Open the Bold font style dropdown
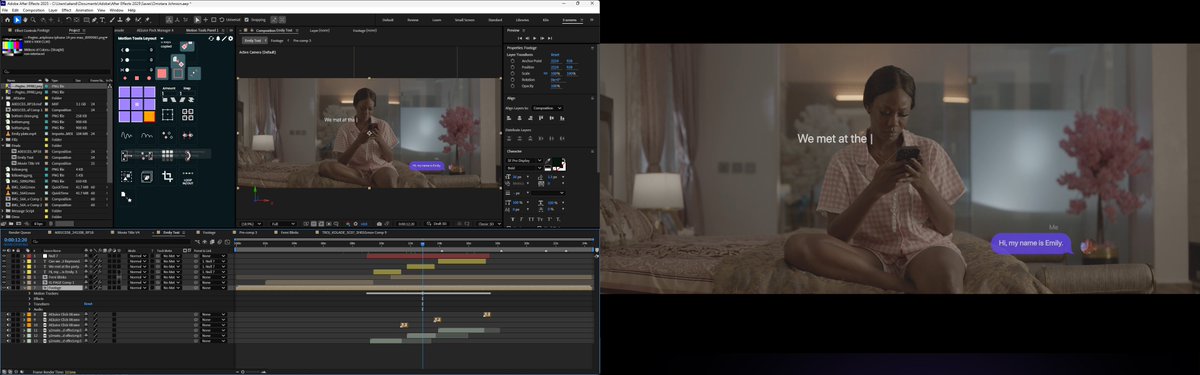The image size is (1200, 375). 524,168
